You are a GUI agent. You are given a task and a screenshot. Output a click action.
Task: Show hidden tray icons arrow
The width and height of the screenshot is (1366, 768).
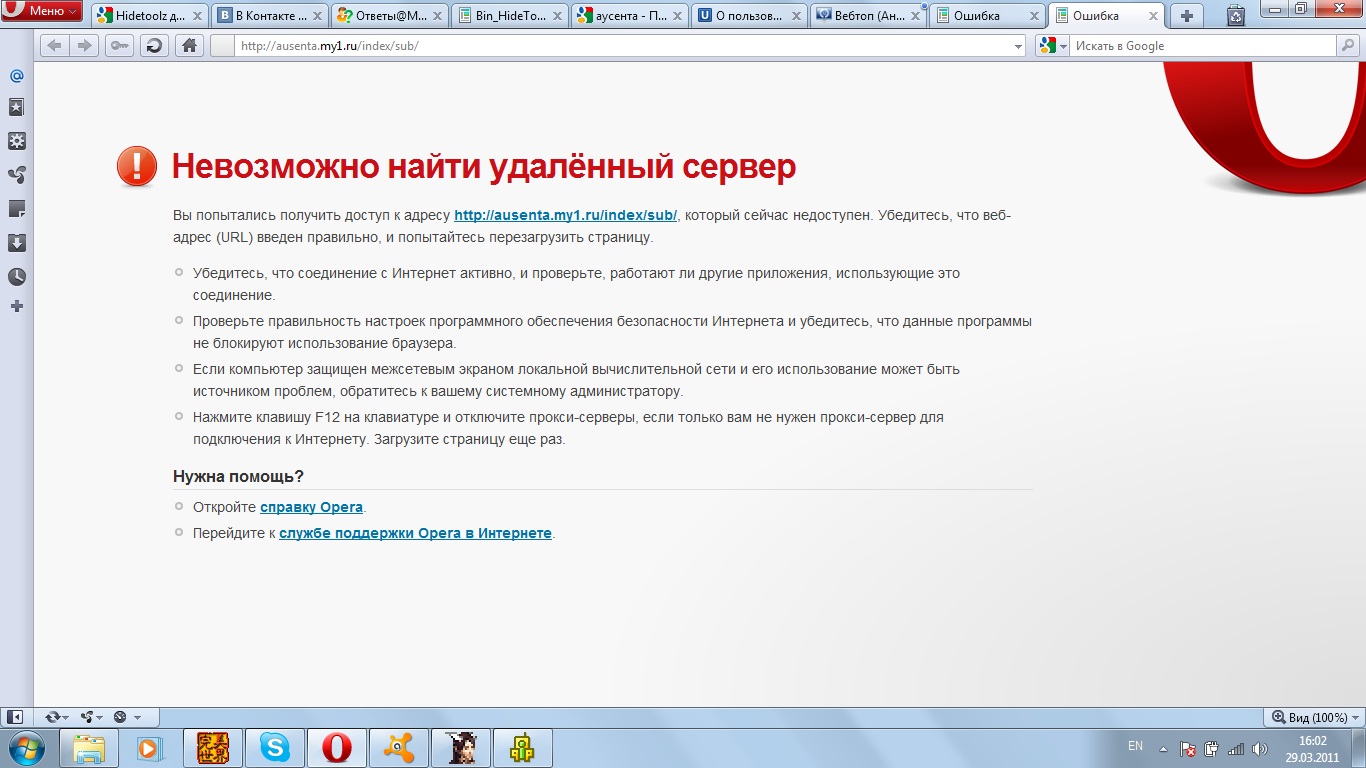point(1163,748)
